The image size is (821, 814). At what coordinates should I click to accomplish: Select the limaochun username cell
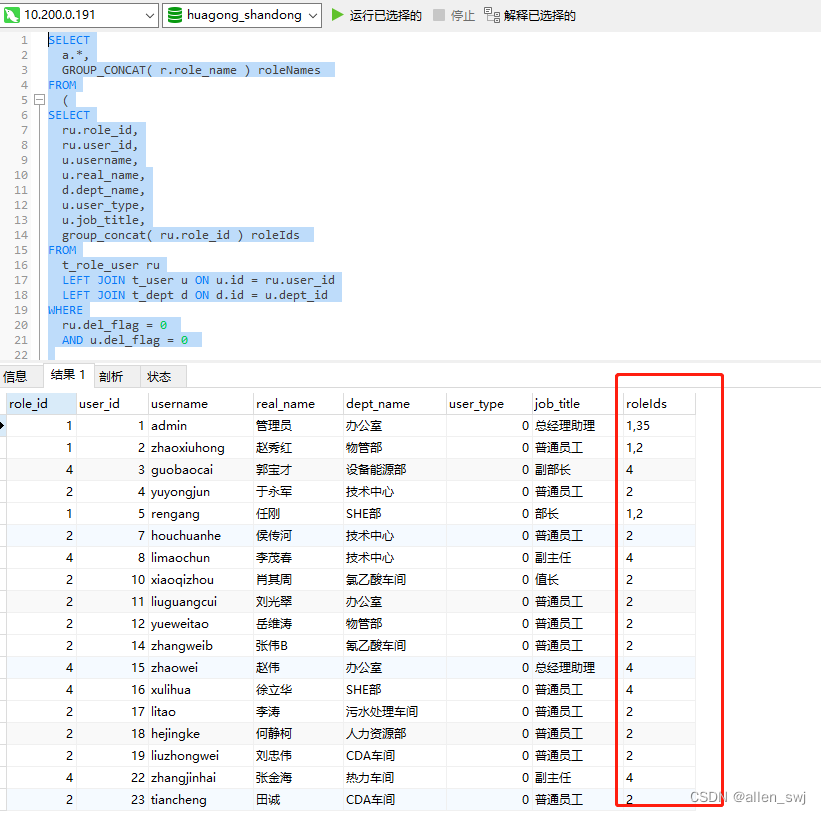click(201, 557)
